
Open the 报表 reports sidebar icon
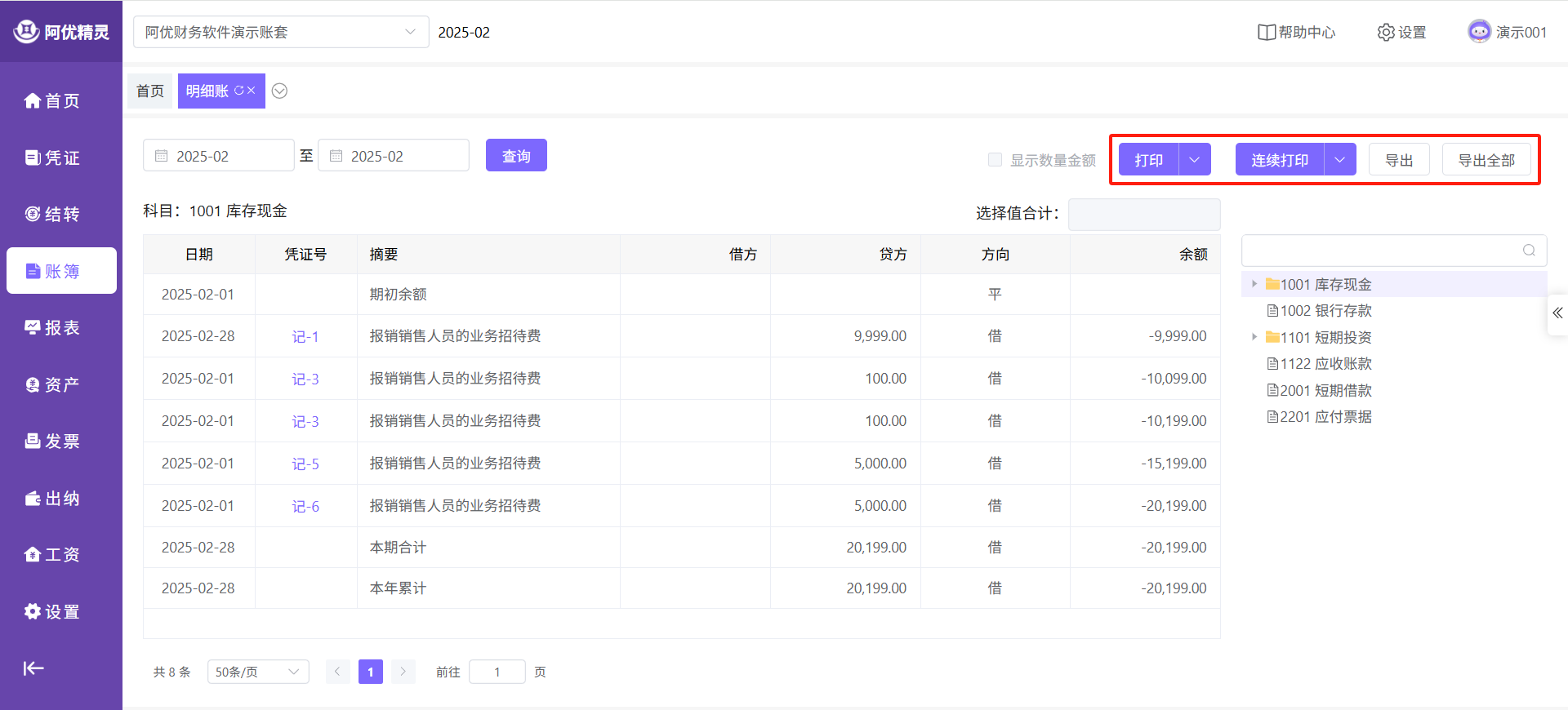33,327
